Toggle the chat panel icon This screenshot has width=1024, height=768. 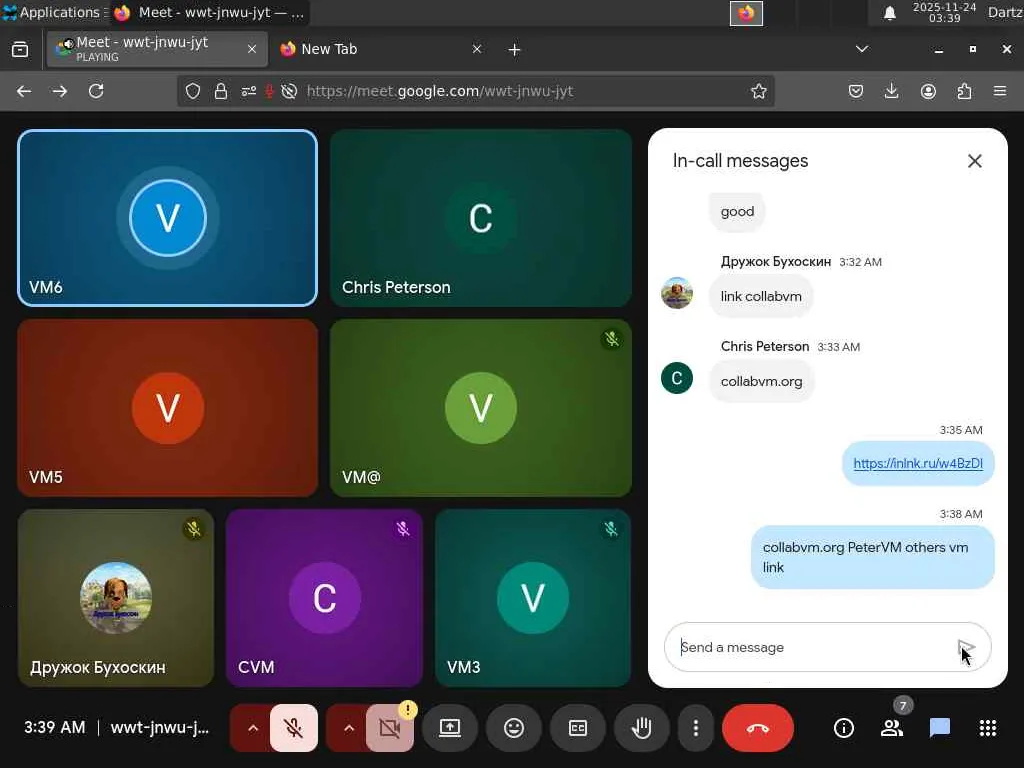[940, 728]
